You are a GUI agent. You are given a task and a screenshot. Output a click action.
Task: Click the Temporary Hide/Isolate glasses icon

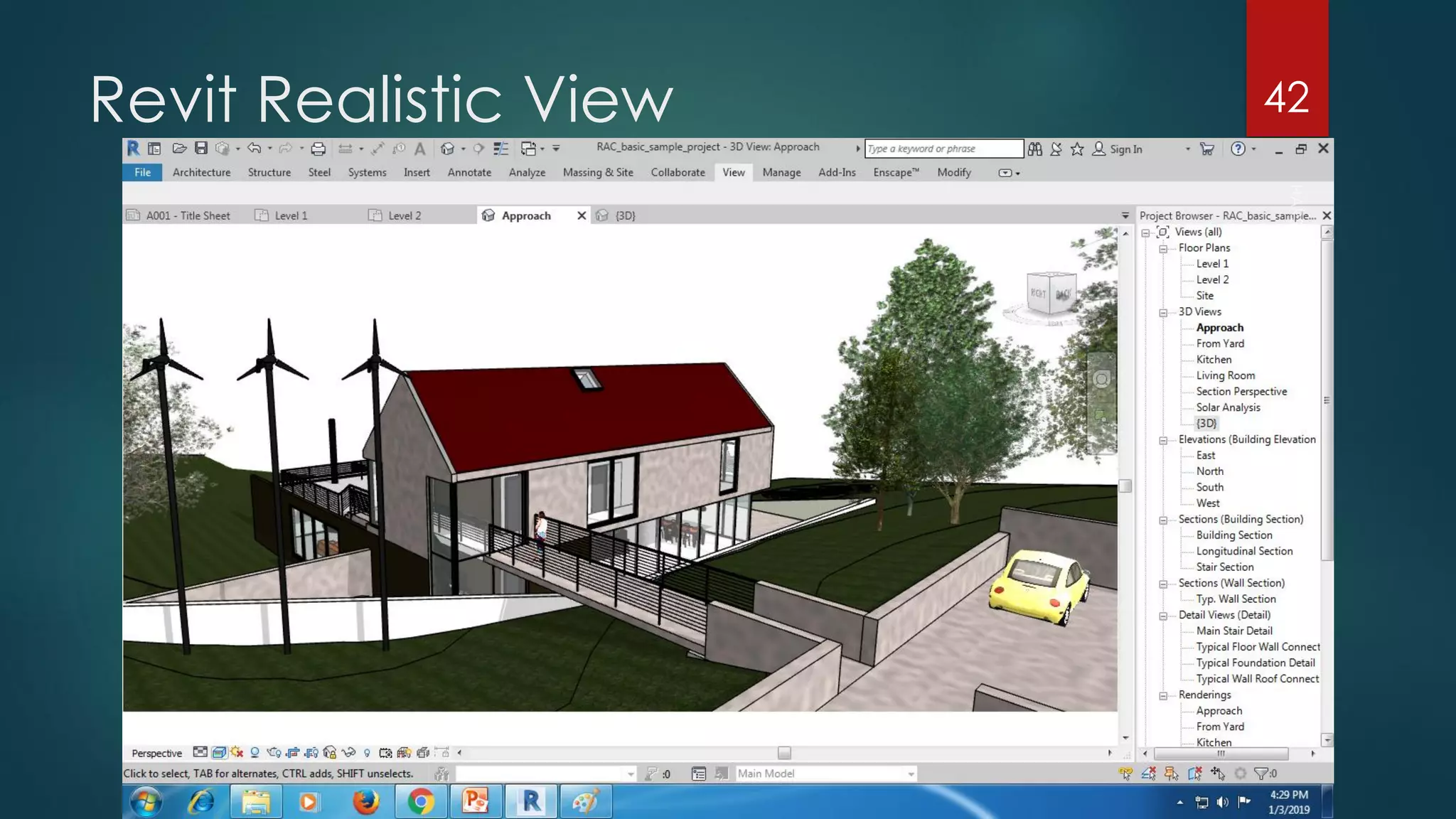click(x=348, y=752)
